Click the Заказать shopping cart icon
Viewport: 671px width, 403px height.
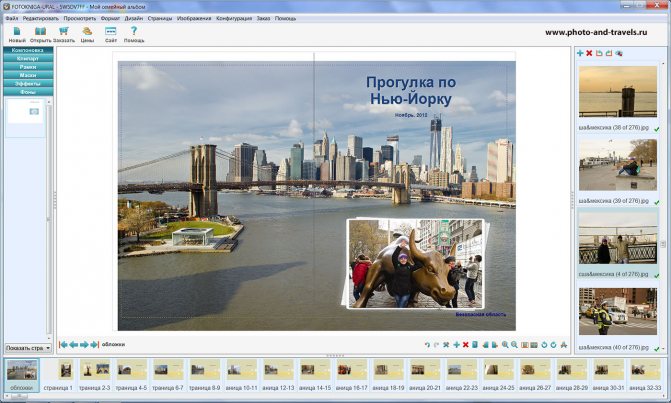[64, 31]
